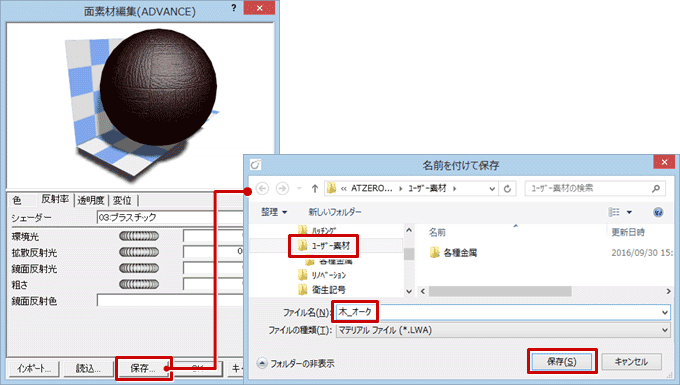680x385 pixels.
Task: Click the help question mark in title bar
Action: (x=234, y=8)
